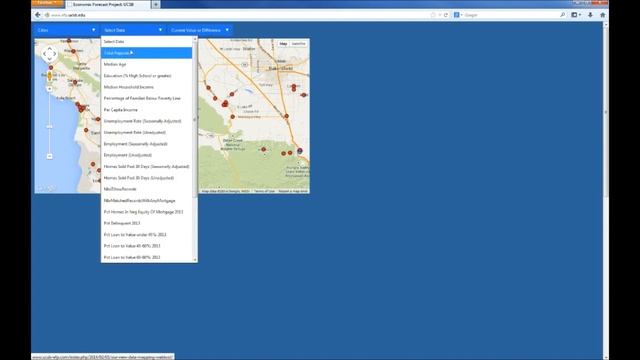Select Homes Sold Past 30 Days (Unadjusted)
Viewport: 640px width, 360px height.
147,178
